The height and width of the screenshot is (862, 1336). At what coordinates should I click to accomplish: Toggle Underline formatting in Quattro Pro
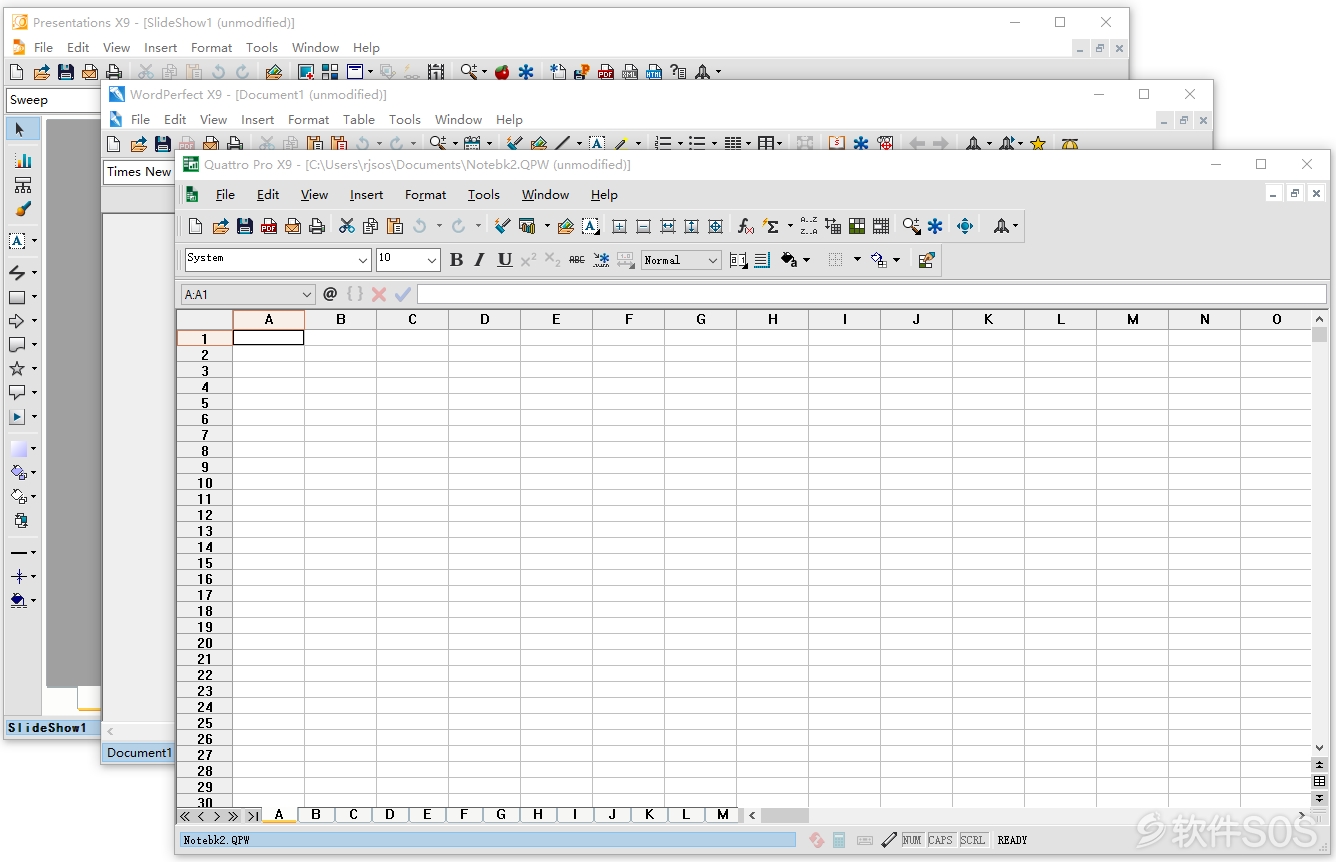click(504, 260)
